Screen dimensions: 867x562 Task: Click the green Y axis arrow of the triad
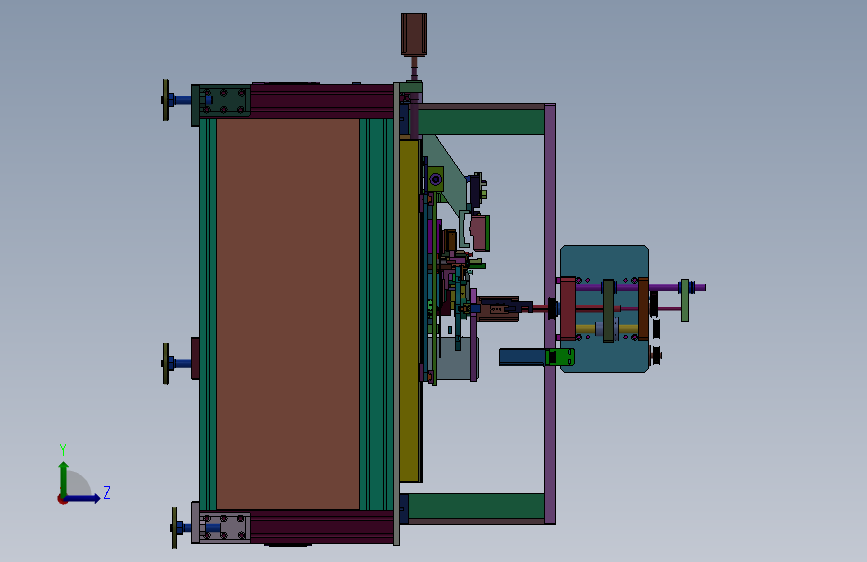coord(63,478)
